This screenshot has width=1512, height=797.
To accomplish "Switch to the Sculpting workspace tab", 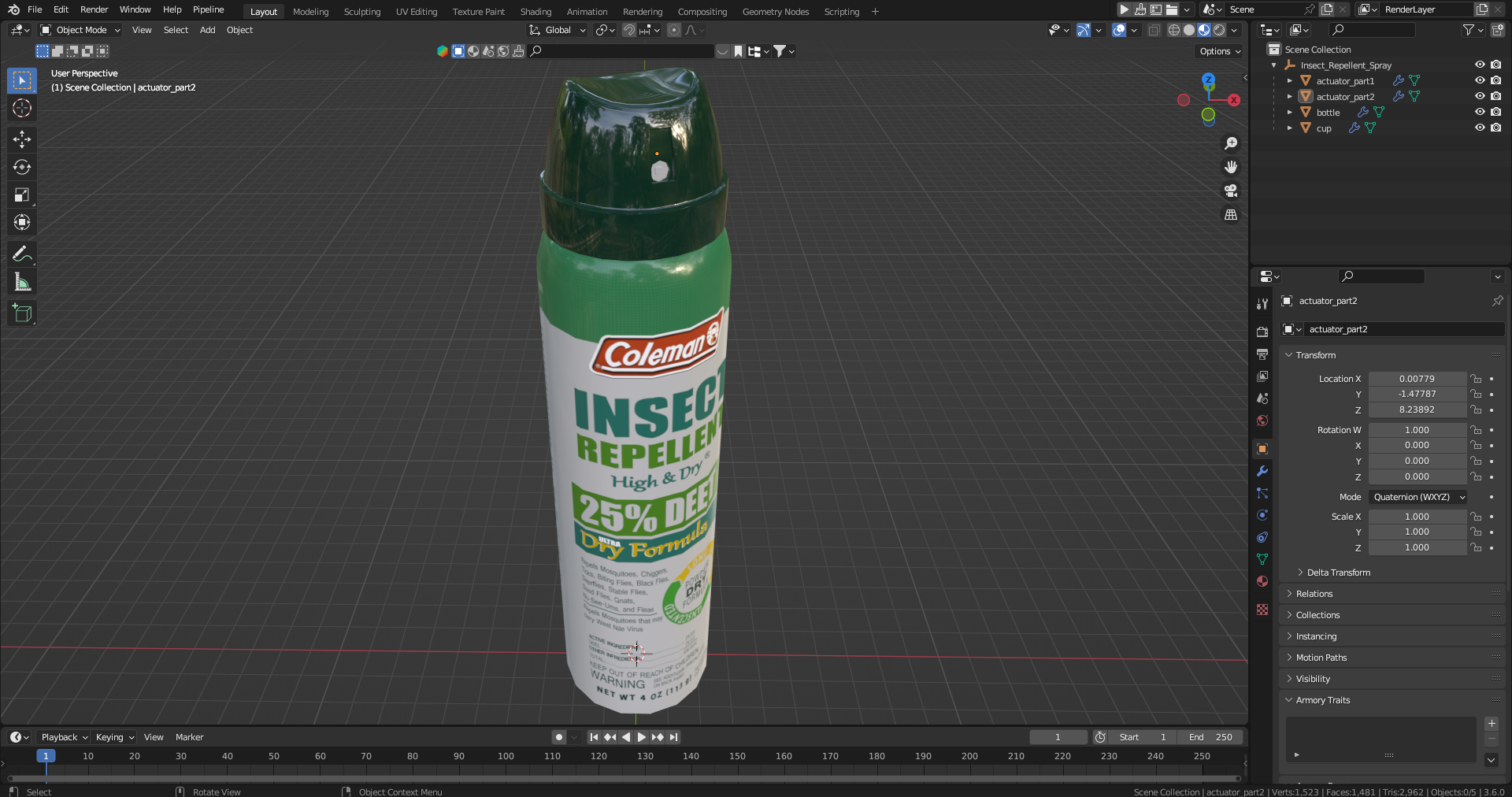I will pos(362,12).
